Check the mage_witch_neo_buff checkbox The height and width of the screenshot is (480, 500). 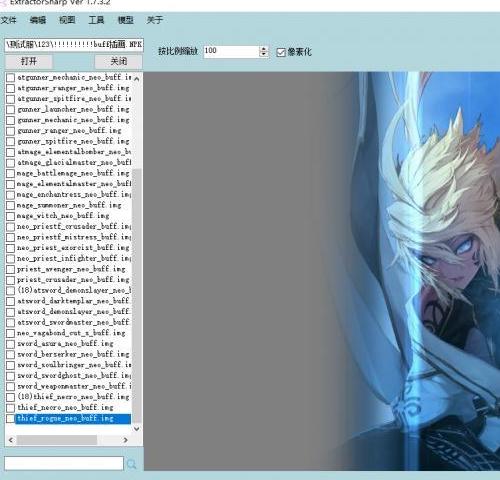[11, 216]
